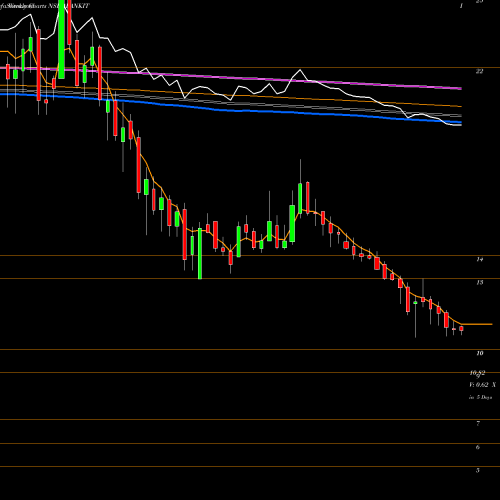Screen dimensions: 500x500
Task: Click the price axis label 6
Action: pos(478,447)
